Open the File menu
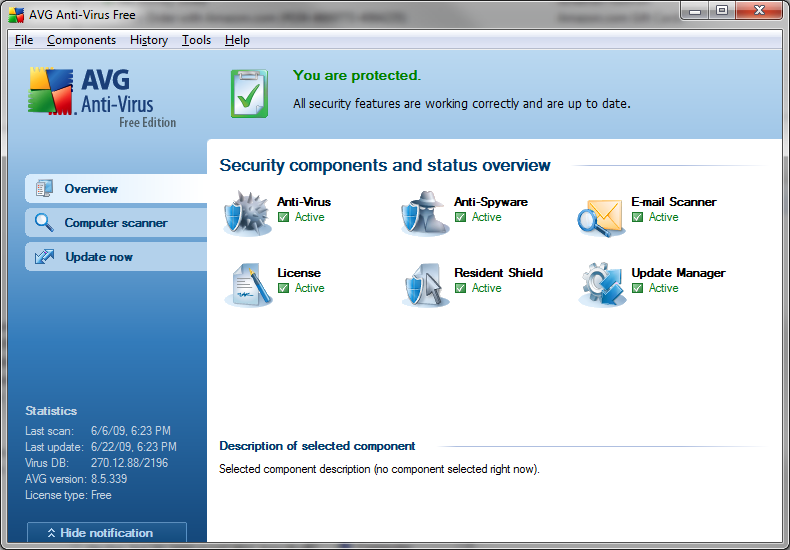 click(24, 40)
